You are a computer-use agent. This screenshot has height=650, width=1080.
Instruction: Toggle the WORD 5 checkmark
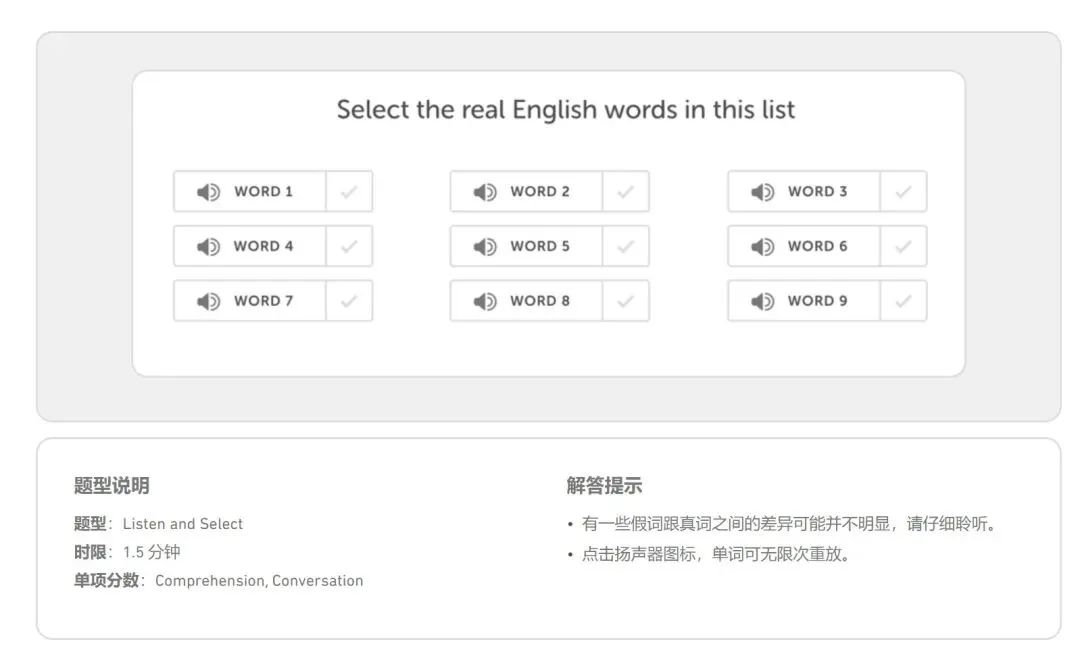(x=626, y=246)
